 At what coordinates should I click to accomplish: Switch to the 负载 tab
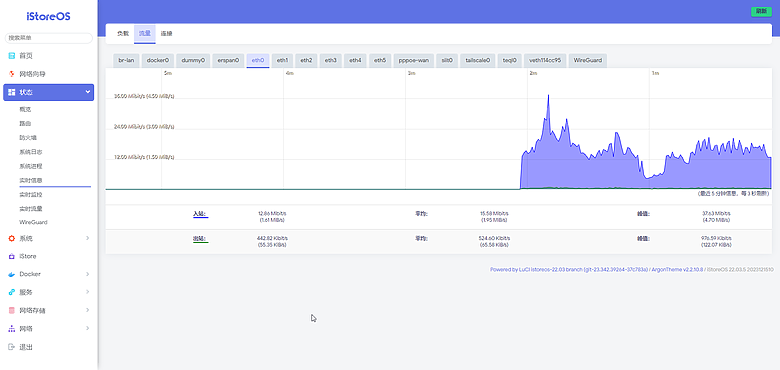click(123, 33)
